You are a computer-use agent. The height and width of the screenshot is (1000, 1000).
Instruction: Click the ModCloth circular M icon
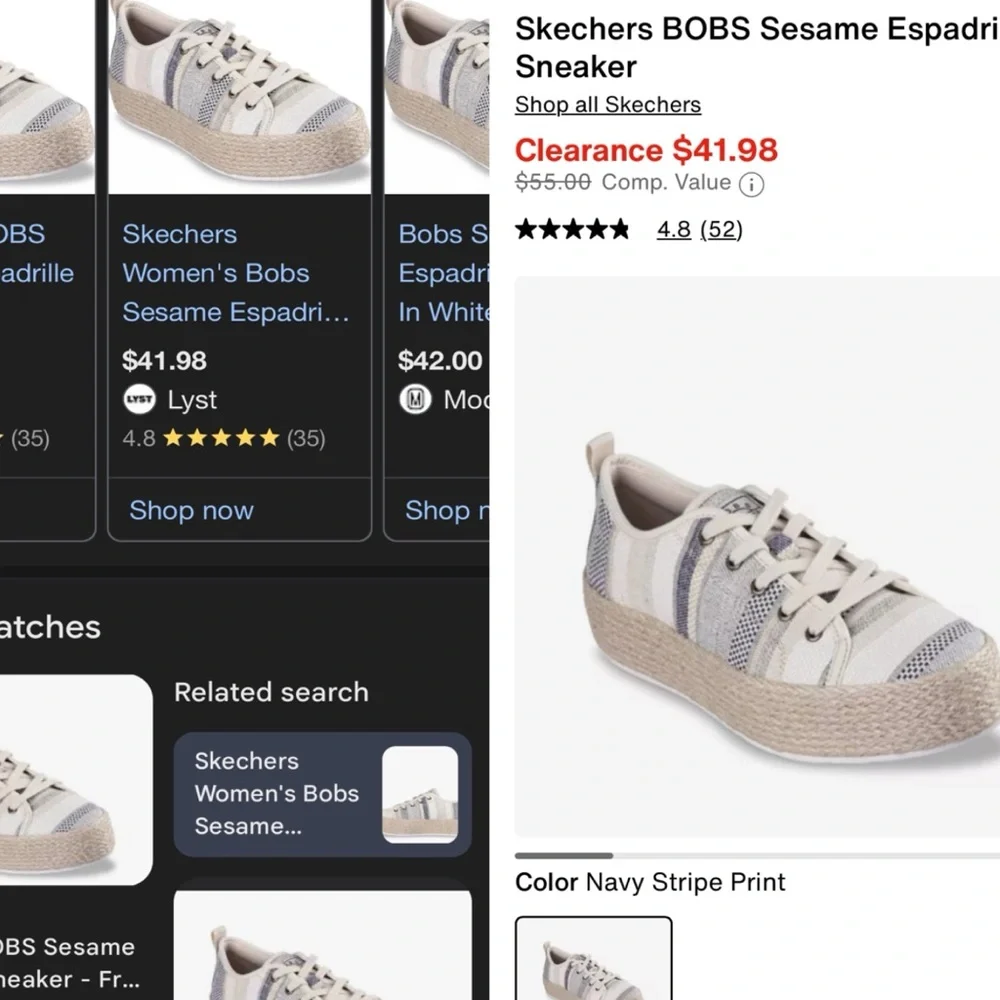coord(418,400)
